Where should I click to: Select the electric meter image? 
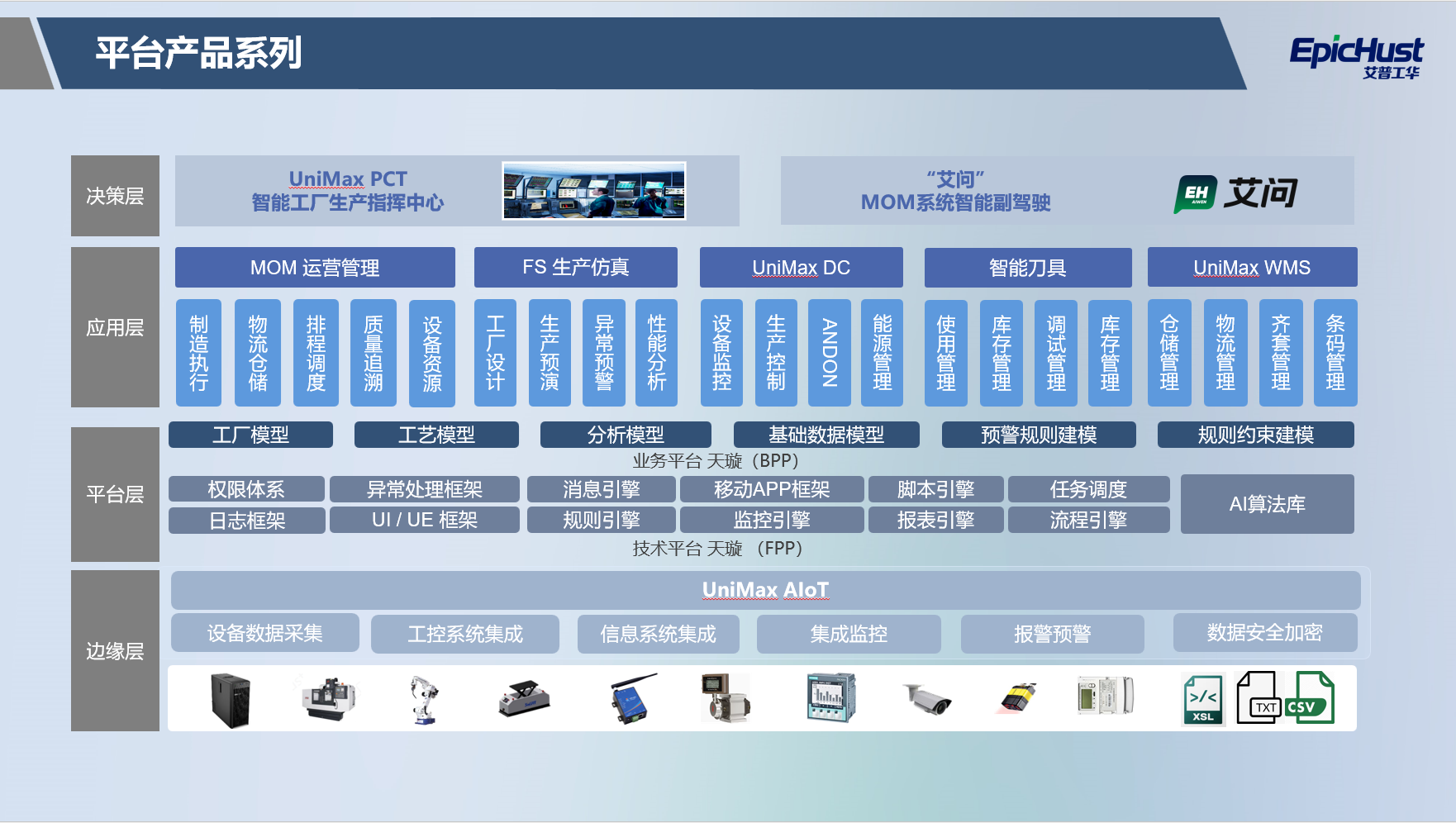tap(1106, 695)
